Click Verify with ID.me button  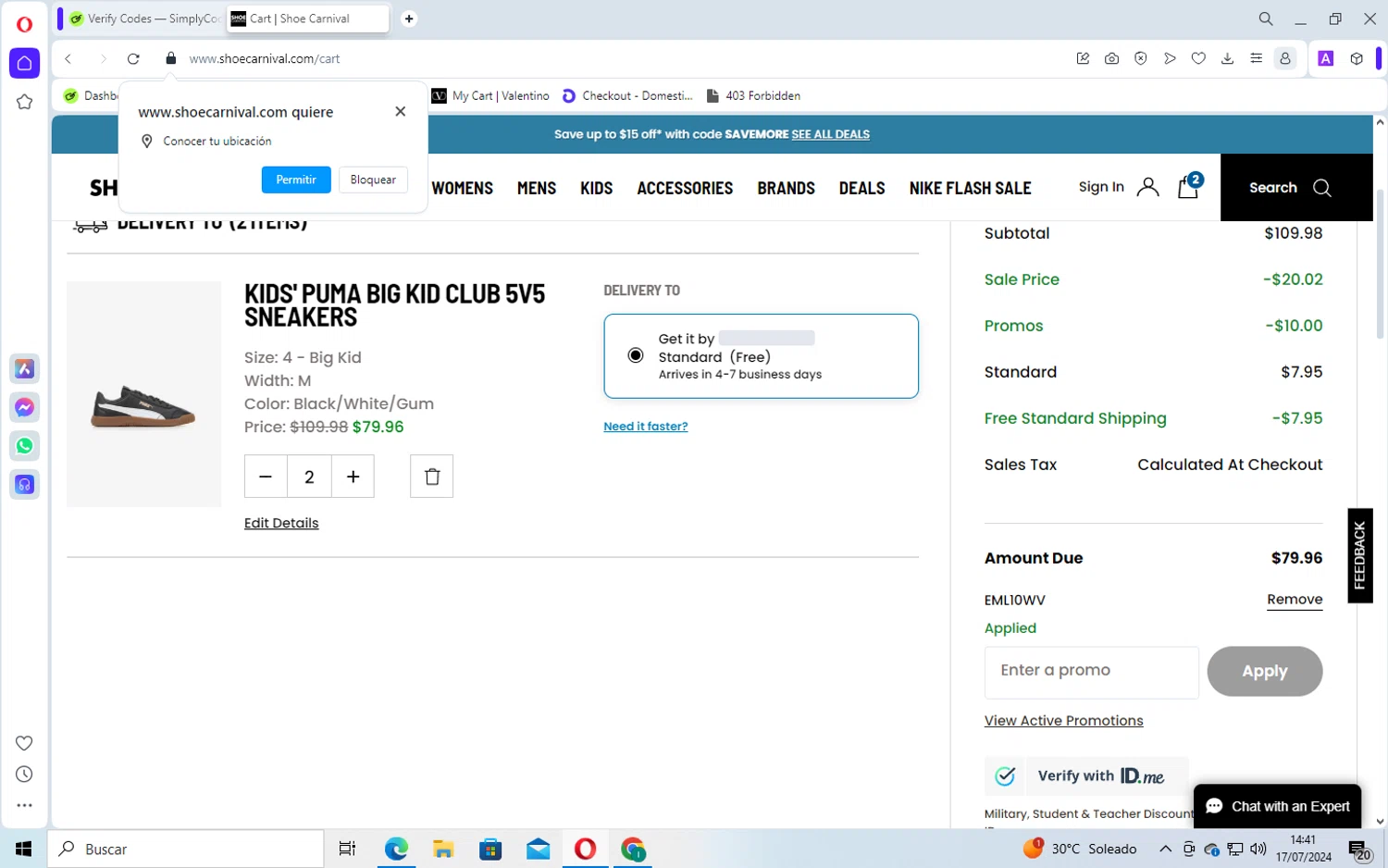[1086, 776]
